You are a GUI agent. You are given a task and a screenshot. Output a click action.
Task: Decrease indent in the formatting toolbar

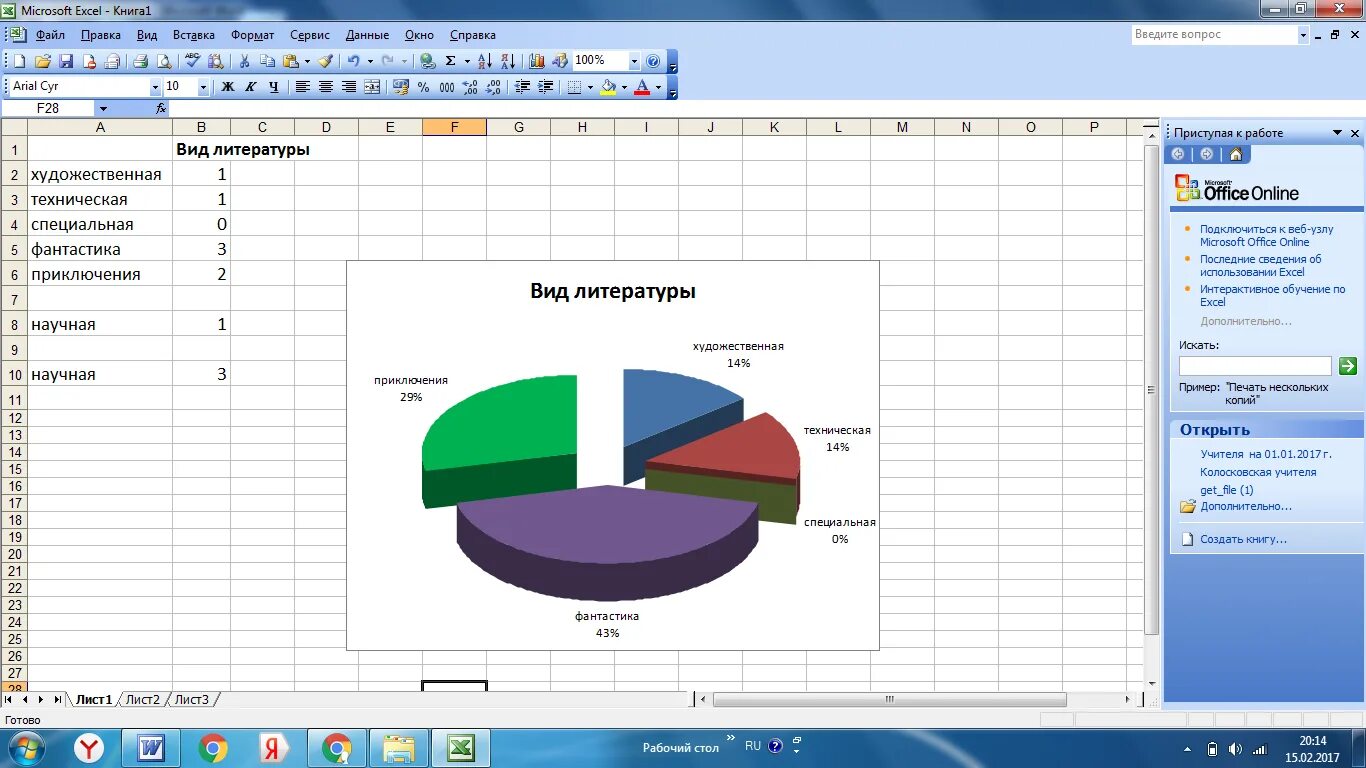pyautogui.click(x=522, y=87)
